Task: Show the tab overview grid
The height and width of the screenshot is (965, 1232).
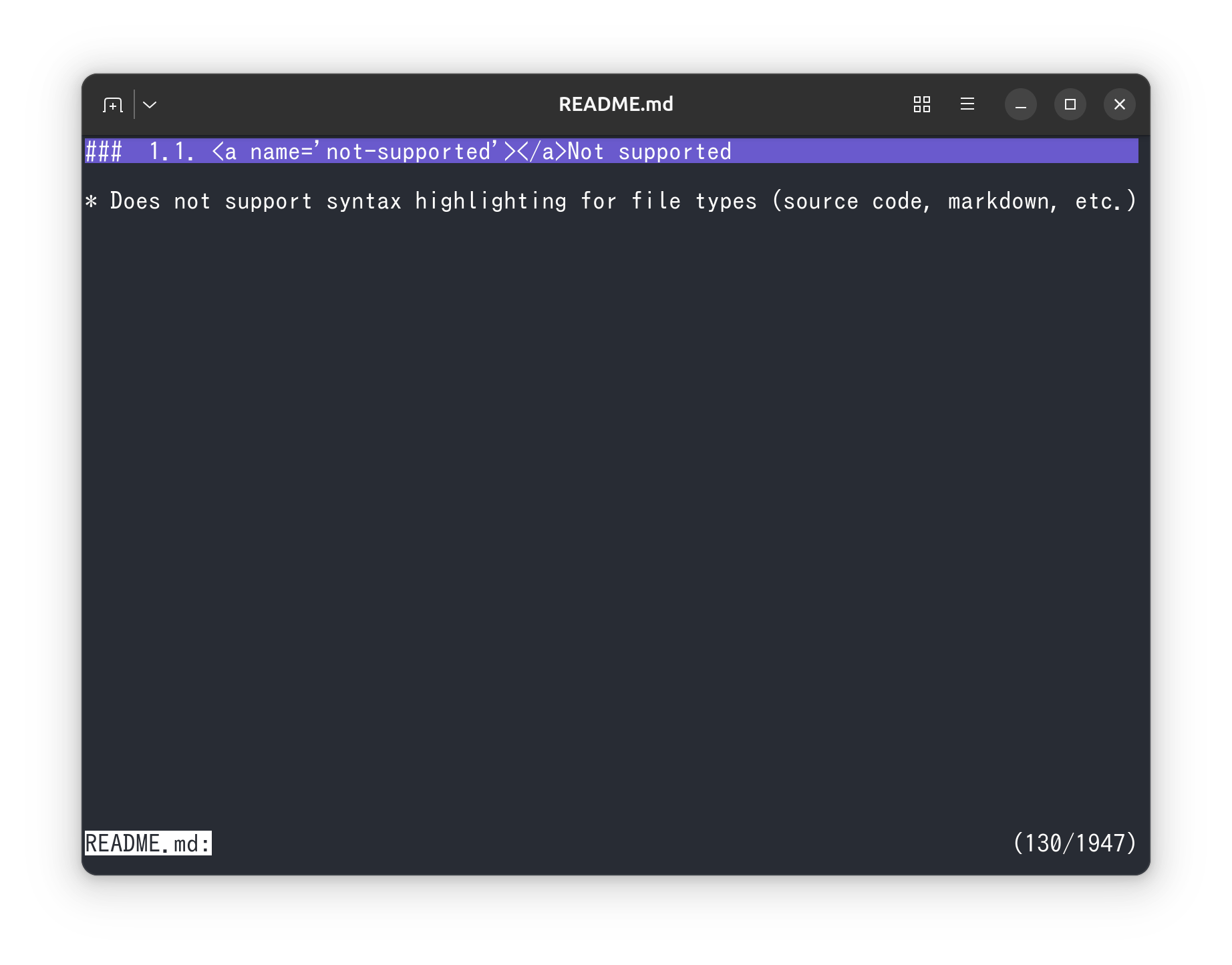Action: click(922, 104)
